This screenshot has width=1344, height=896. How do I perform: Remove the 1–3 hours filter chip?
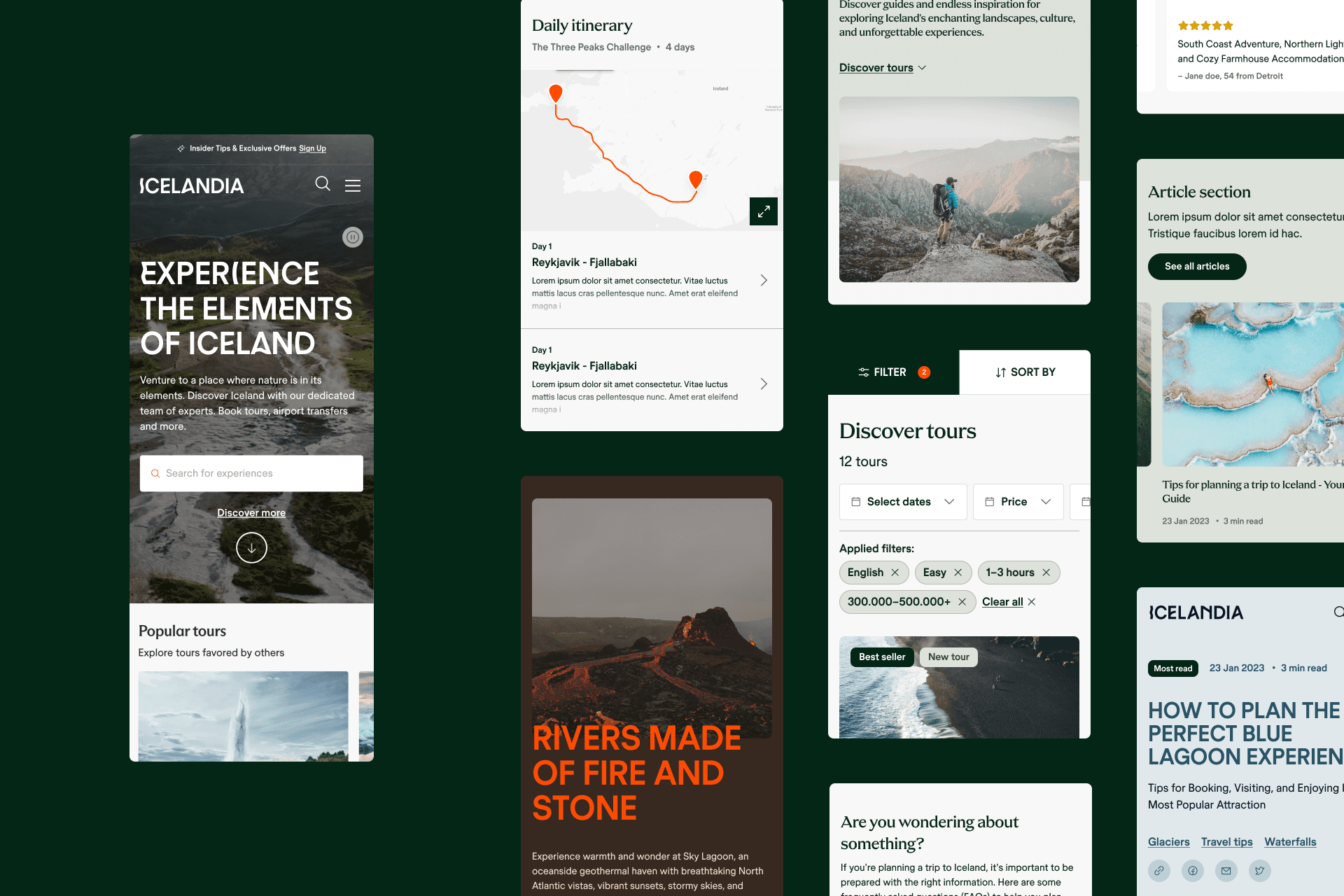point(1046,573)
